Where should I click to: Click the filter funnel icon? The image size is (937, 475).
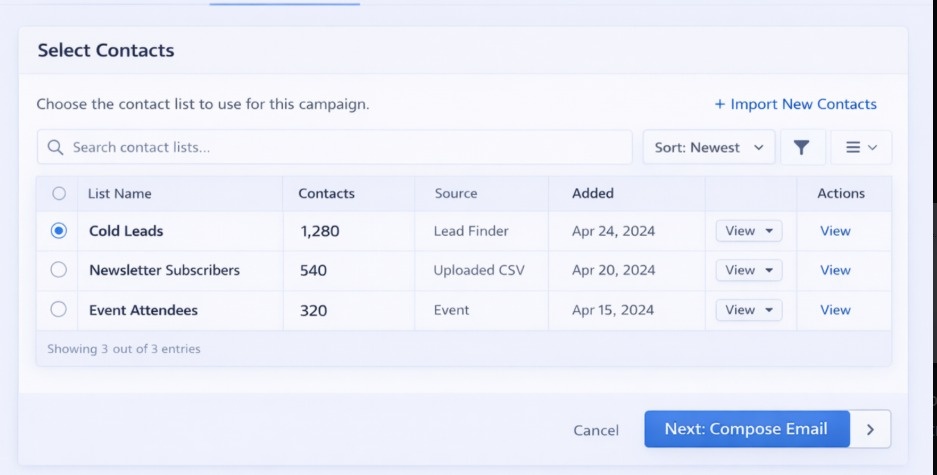click(x=801, y=147)
